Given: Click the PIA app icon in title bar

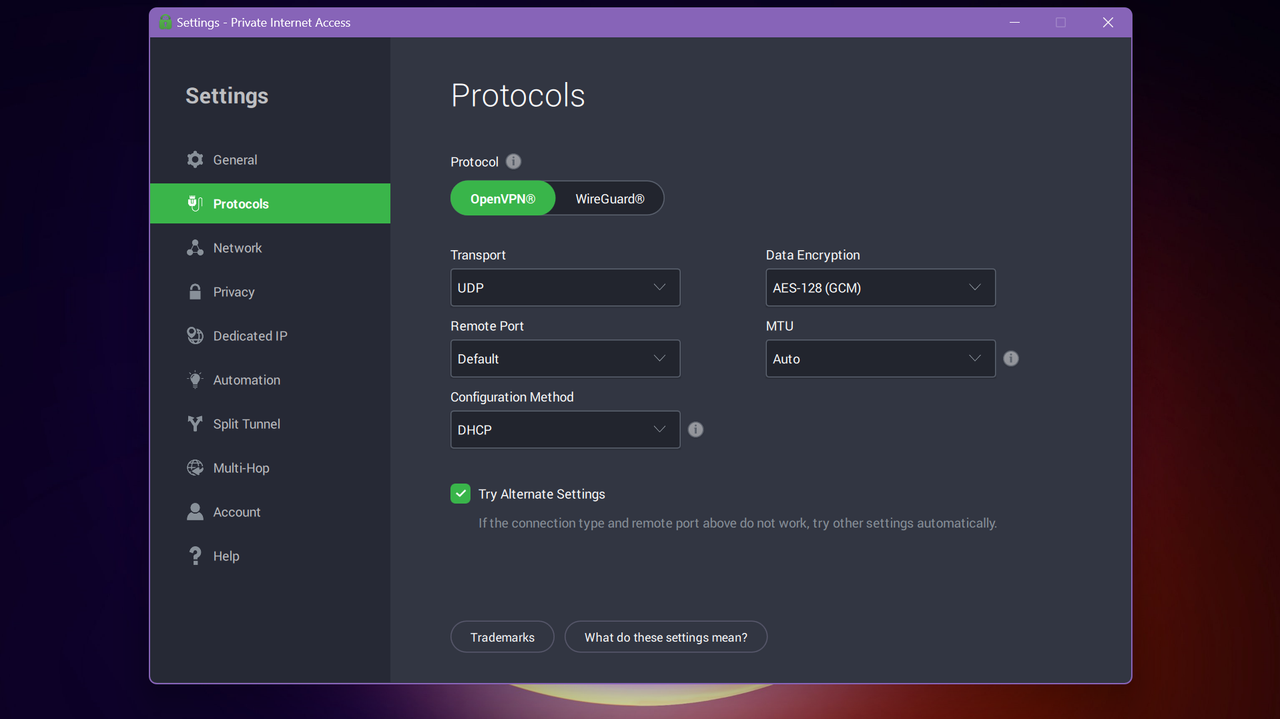Looking at the screenshot, I should (x=165, y=22).
